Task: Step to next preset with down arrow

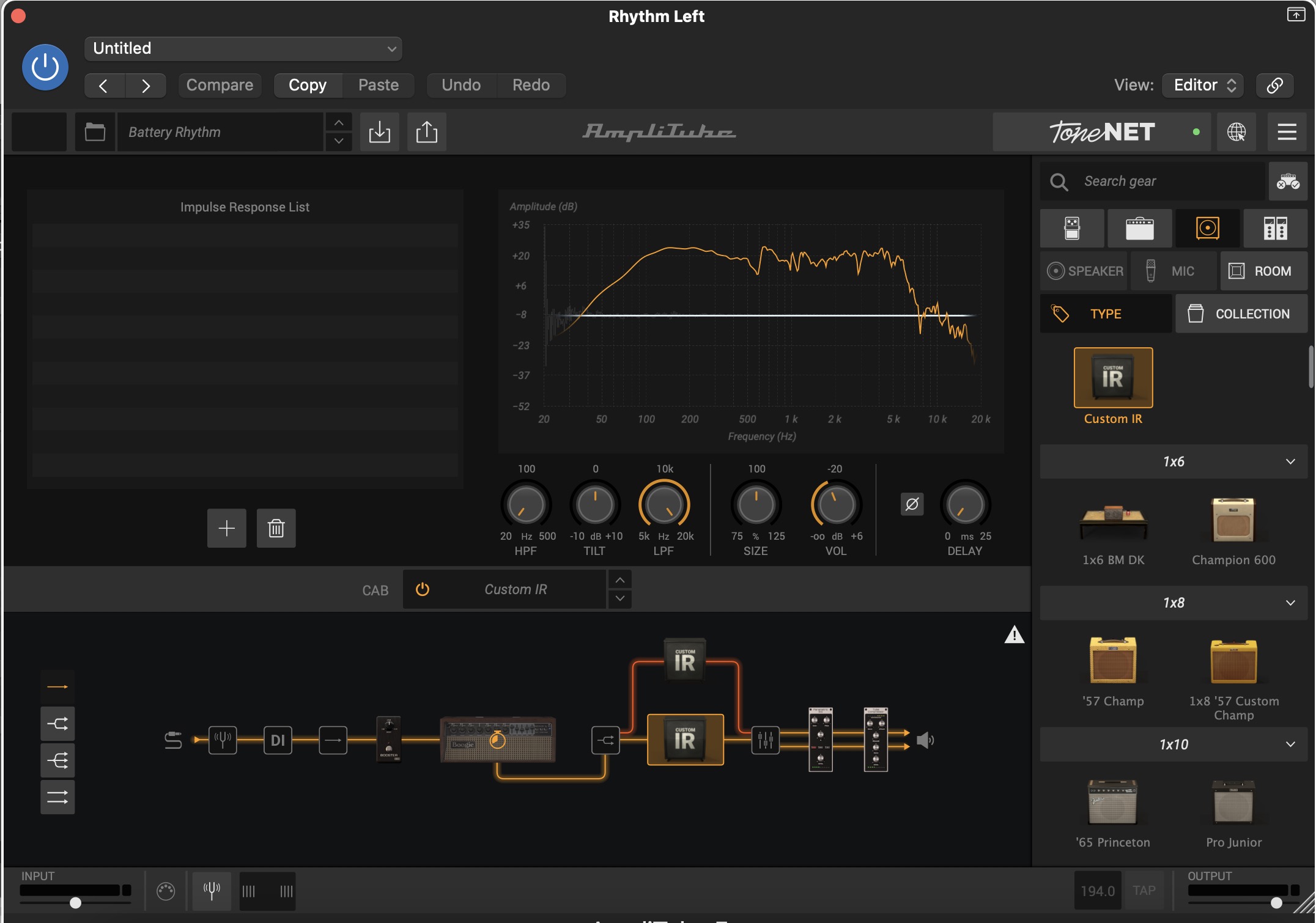Action: [338, 141]
